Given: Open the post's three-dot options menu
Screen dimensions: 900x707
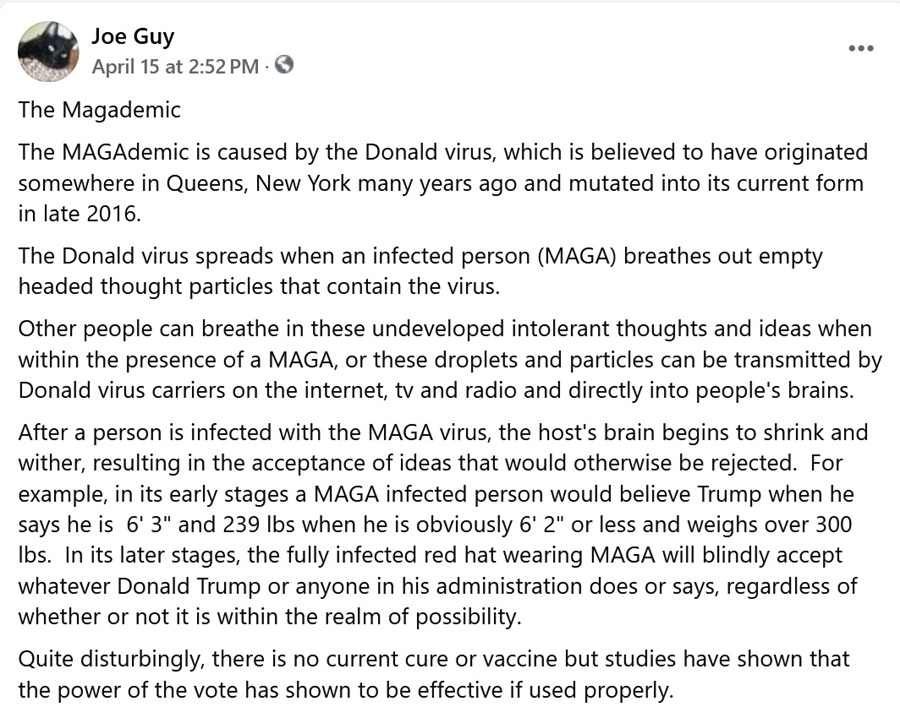Looking at the screenshot, I should 860,48.
